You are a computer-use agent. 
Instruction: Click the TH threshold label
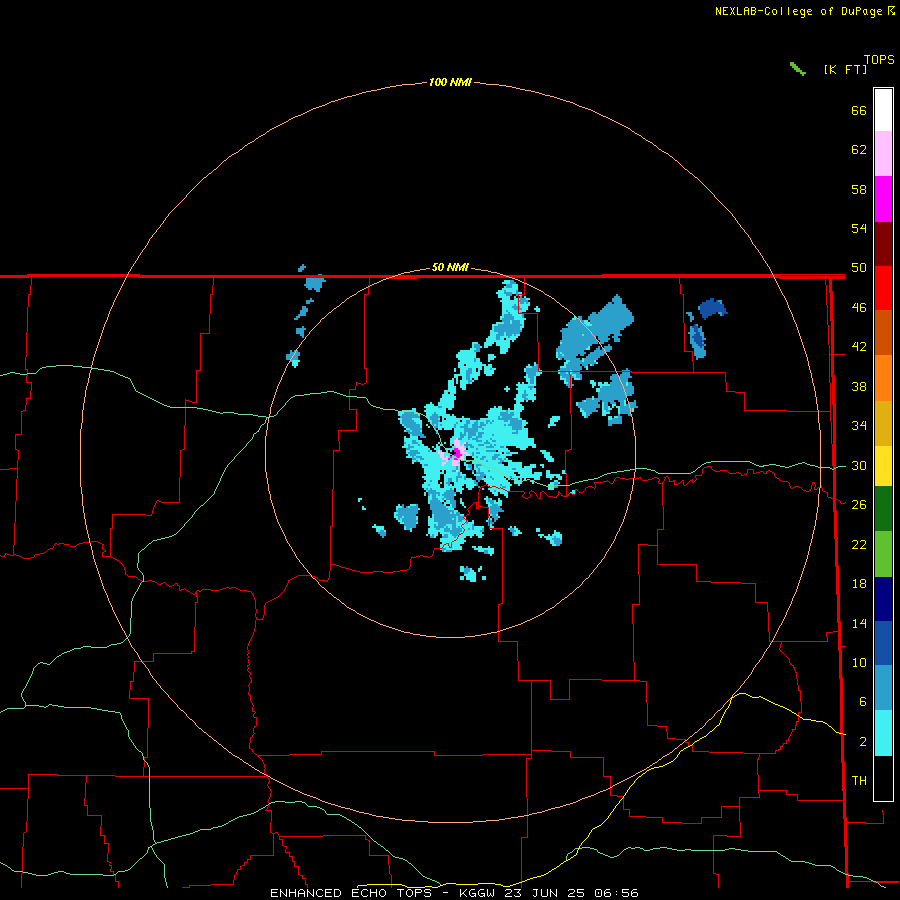[x=859, y=781]
